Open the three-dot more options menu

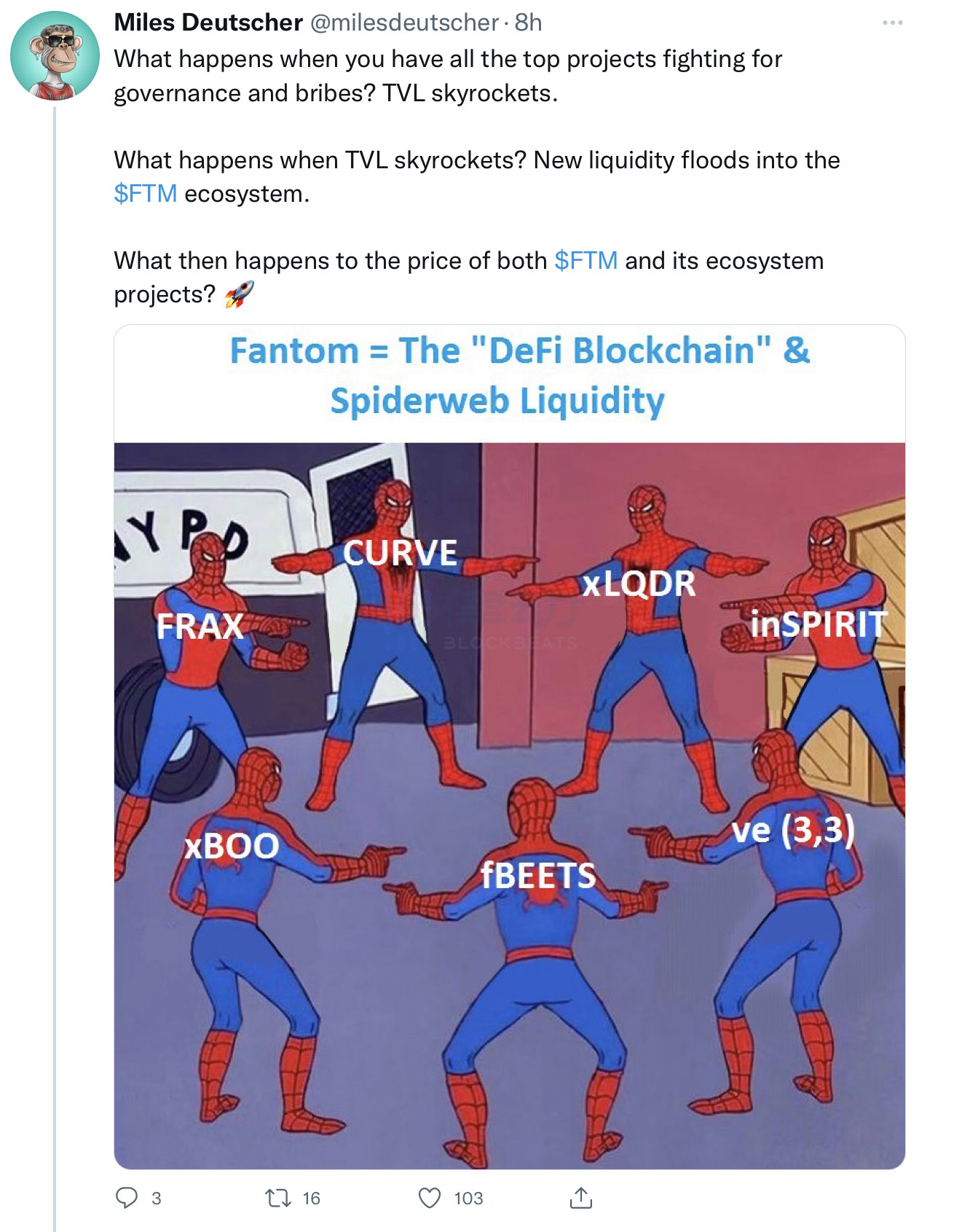click(x=892, y=23)
